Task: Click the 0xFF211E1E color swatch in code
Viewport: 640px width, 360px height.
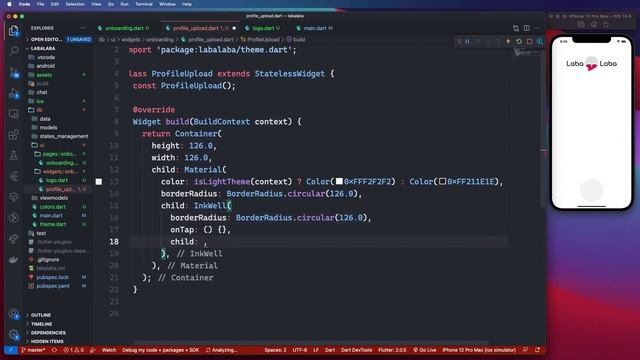Action: click(442, 181)
